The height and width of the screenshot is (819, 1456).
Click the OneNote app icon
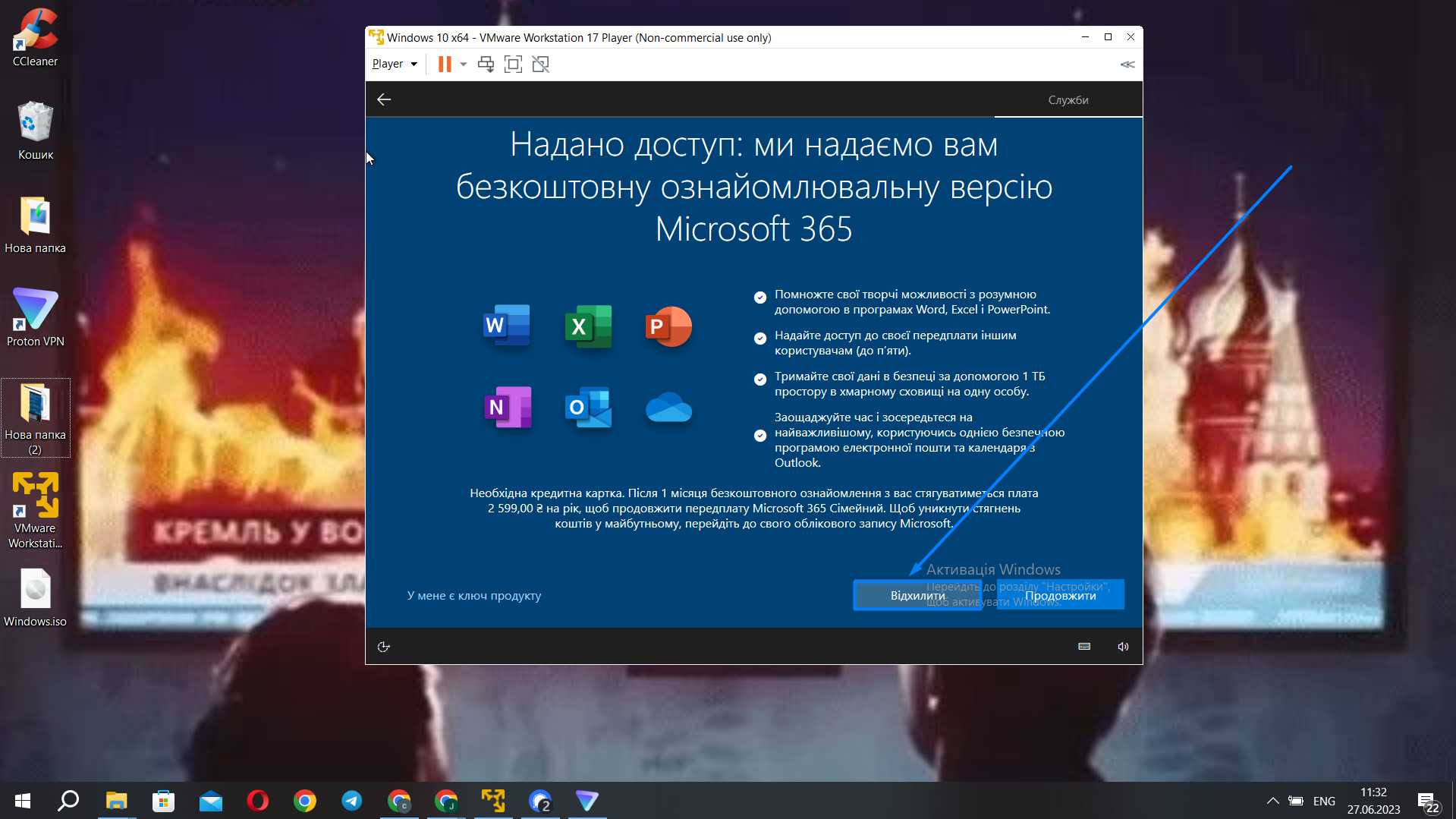coord(507,407)
